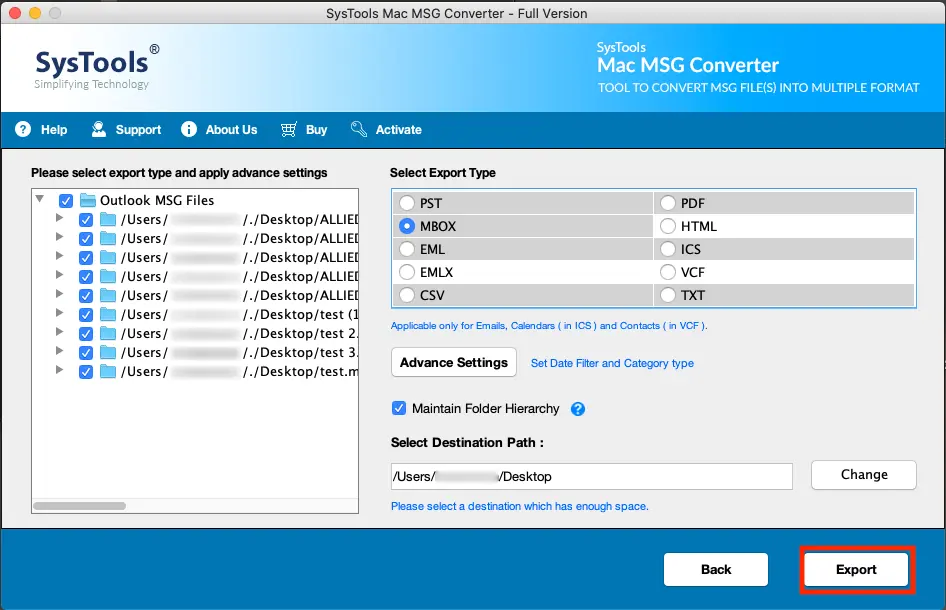Expand the first Desktop/ALLIED folder entry
Viewport: 946px width, 610px height.
click(x=58, y=219)
